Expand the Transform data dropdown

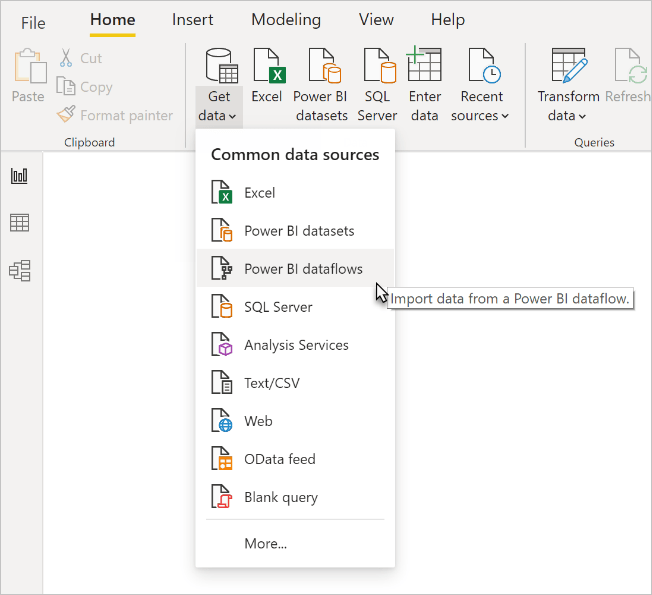coord(568,85)
